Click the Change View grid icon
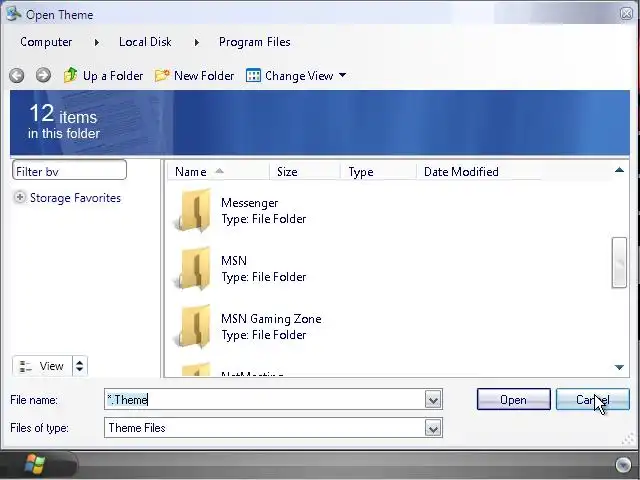640x480 pixels. point(253,76)
